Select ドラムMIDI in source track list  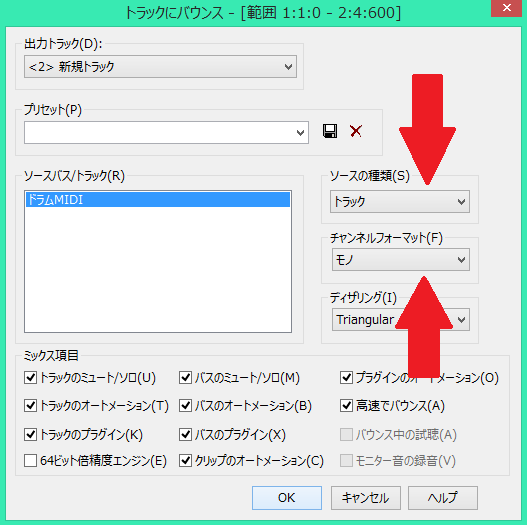[x=158, y=200]
